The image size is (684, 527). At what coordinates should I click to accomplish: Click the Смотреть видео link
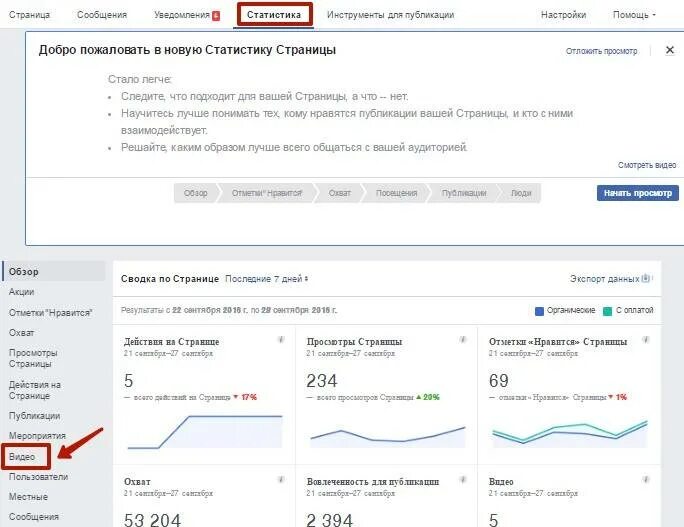[646, 165]
